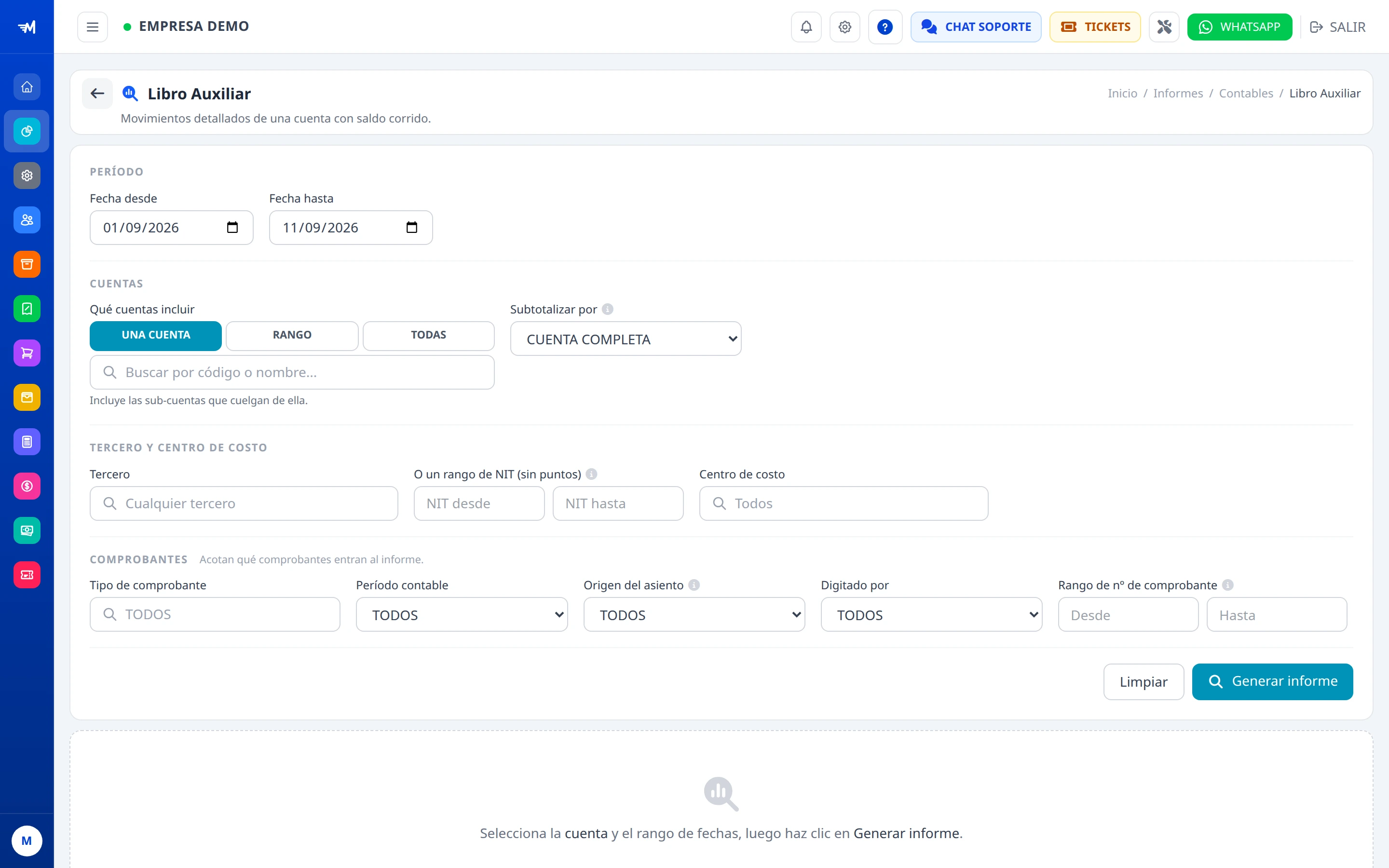The image size is (1389, 868).
Task: Click SALIR to log out
Action: [x=1337, y=27]
